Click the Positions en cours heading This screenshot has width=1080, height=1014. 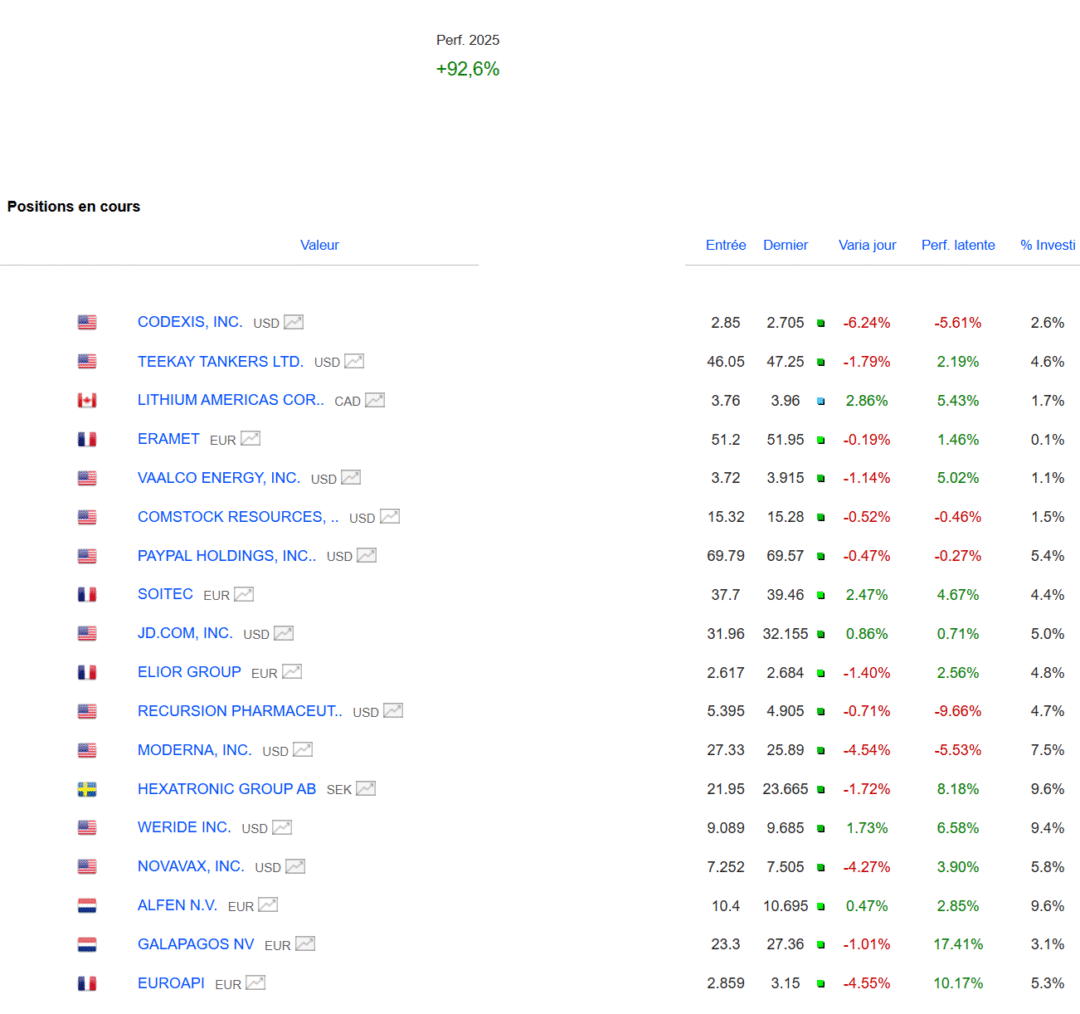74,207
